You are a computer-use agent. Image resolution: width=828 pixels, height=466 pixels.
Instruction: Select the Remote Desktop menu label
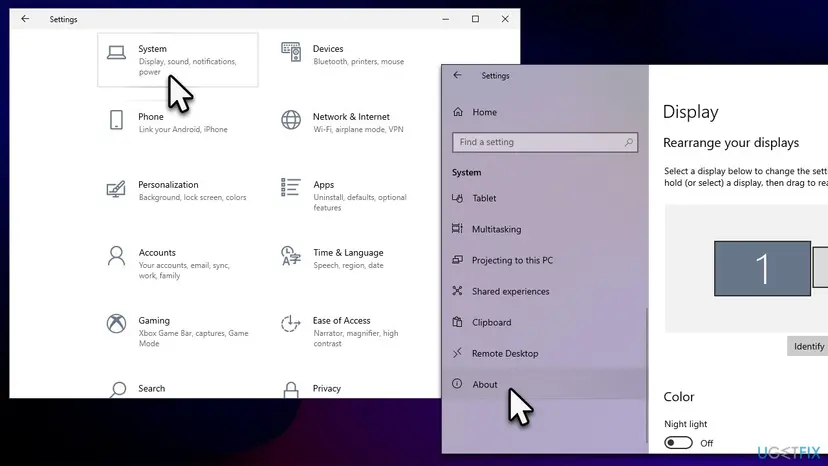(505, 353)
